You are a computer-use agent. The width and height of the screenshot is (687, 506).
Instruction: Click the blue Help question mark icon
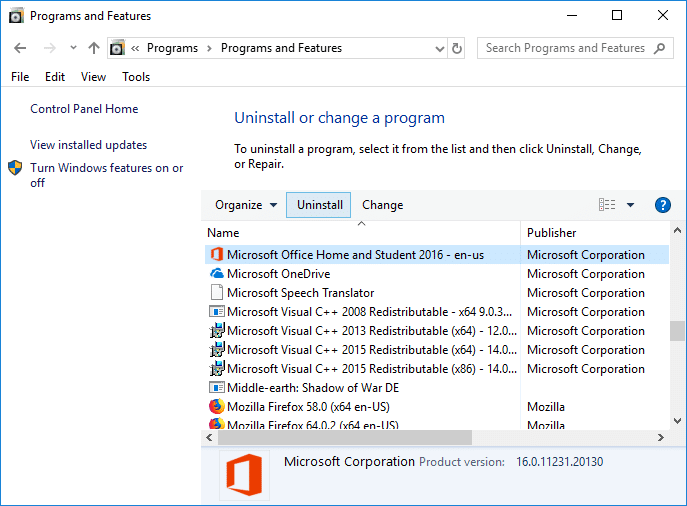pos(662,205)
